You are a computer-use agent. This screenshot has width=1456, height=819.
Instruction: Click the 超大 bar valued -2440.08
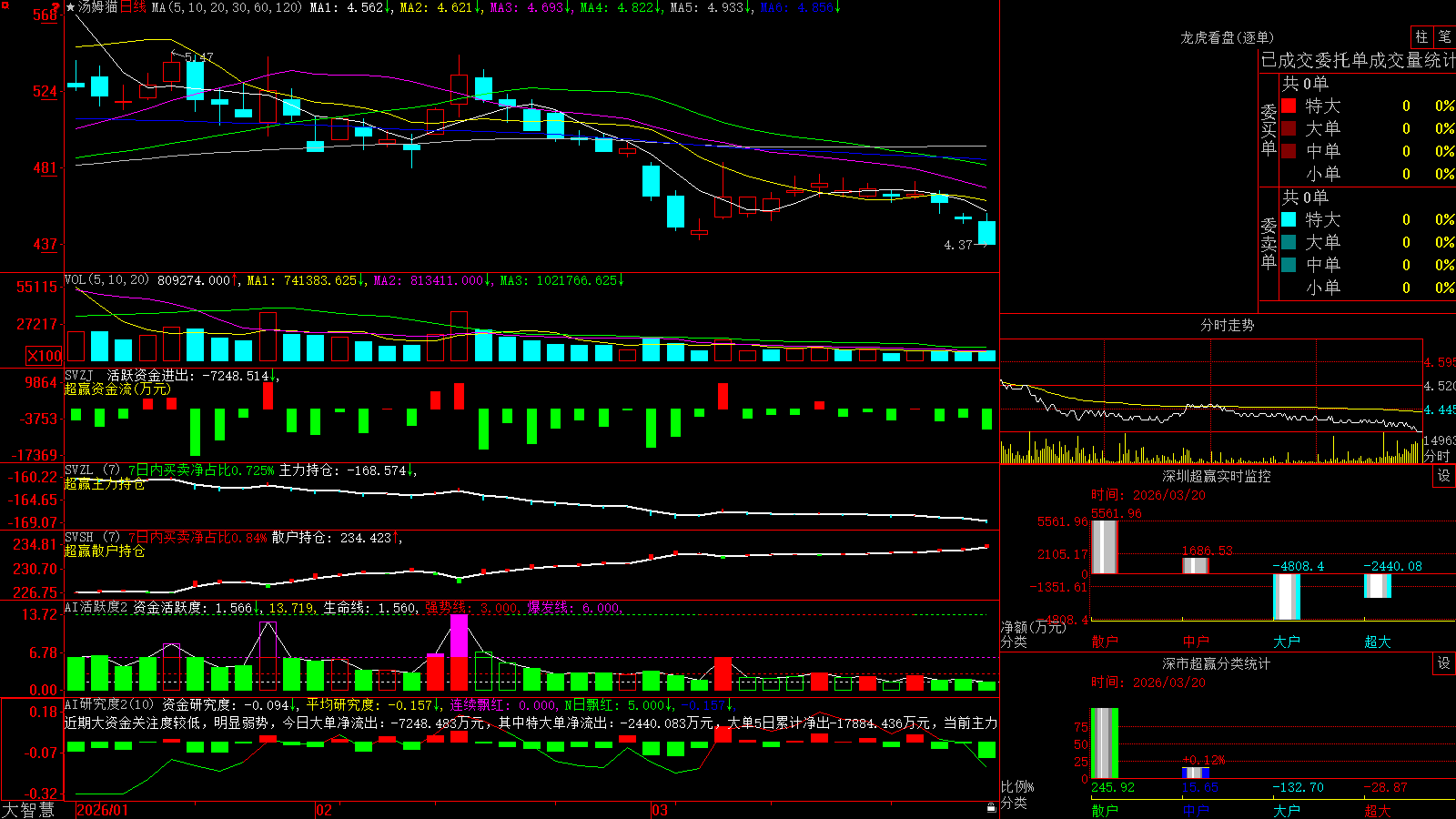[1377, 586]
